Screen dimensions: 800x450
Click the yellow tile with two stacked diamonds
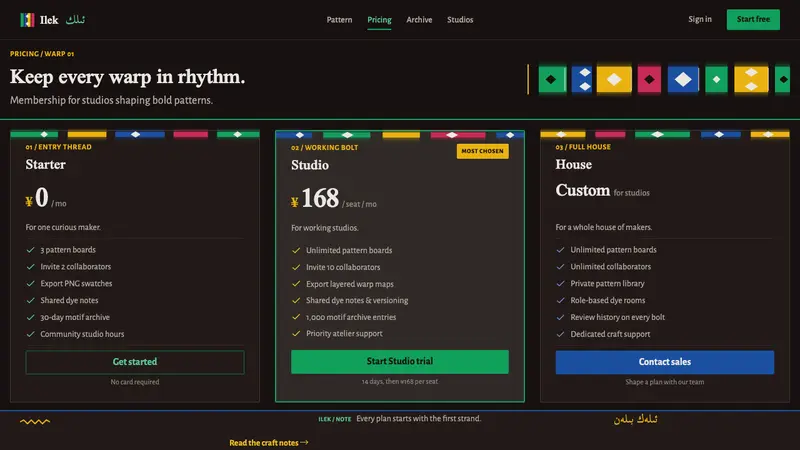[x=751, y=79]
